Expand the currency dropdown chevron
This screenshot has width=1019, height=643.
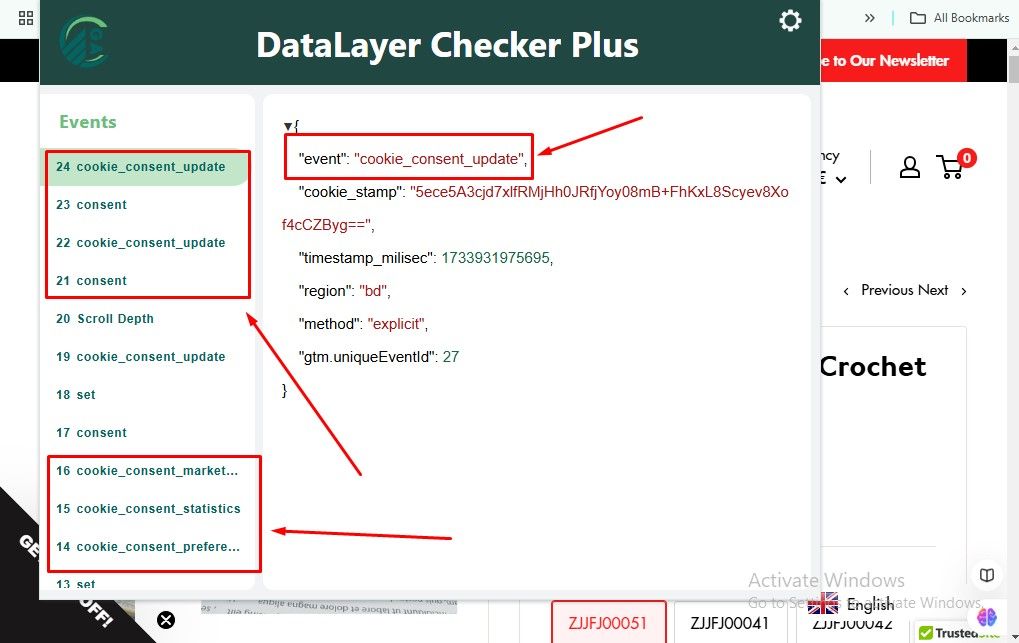(x=840, y=179)
